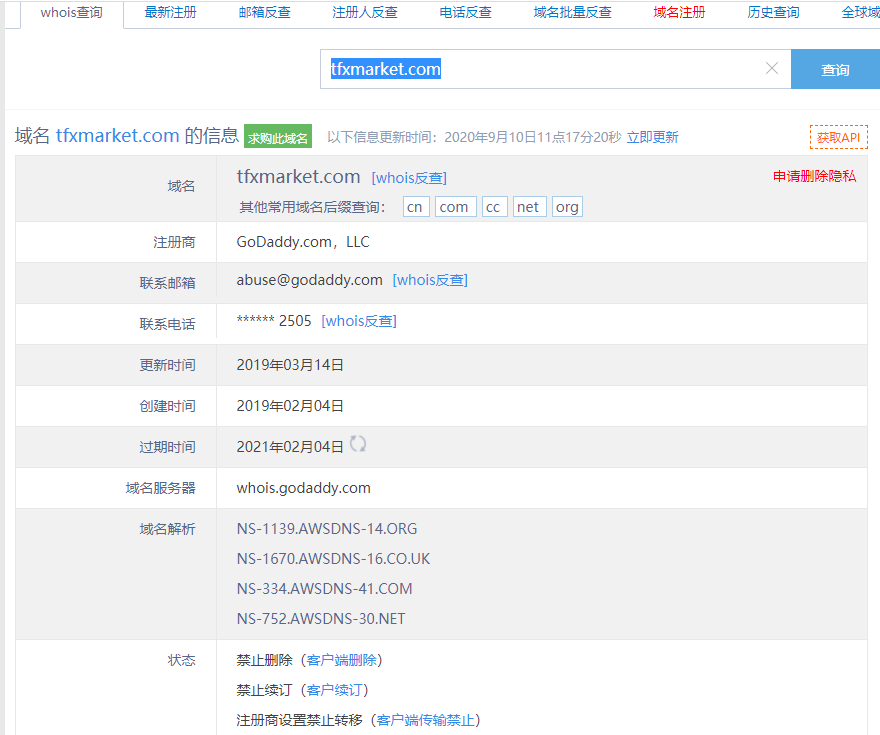Open the 客户端删除 status link
The height and width of the screenshot is (735, 880).
pos(342,660)
